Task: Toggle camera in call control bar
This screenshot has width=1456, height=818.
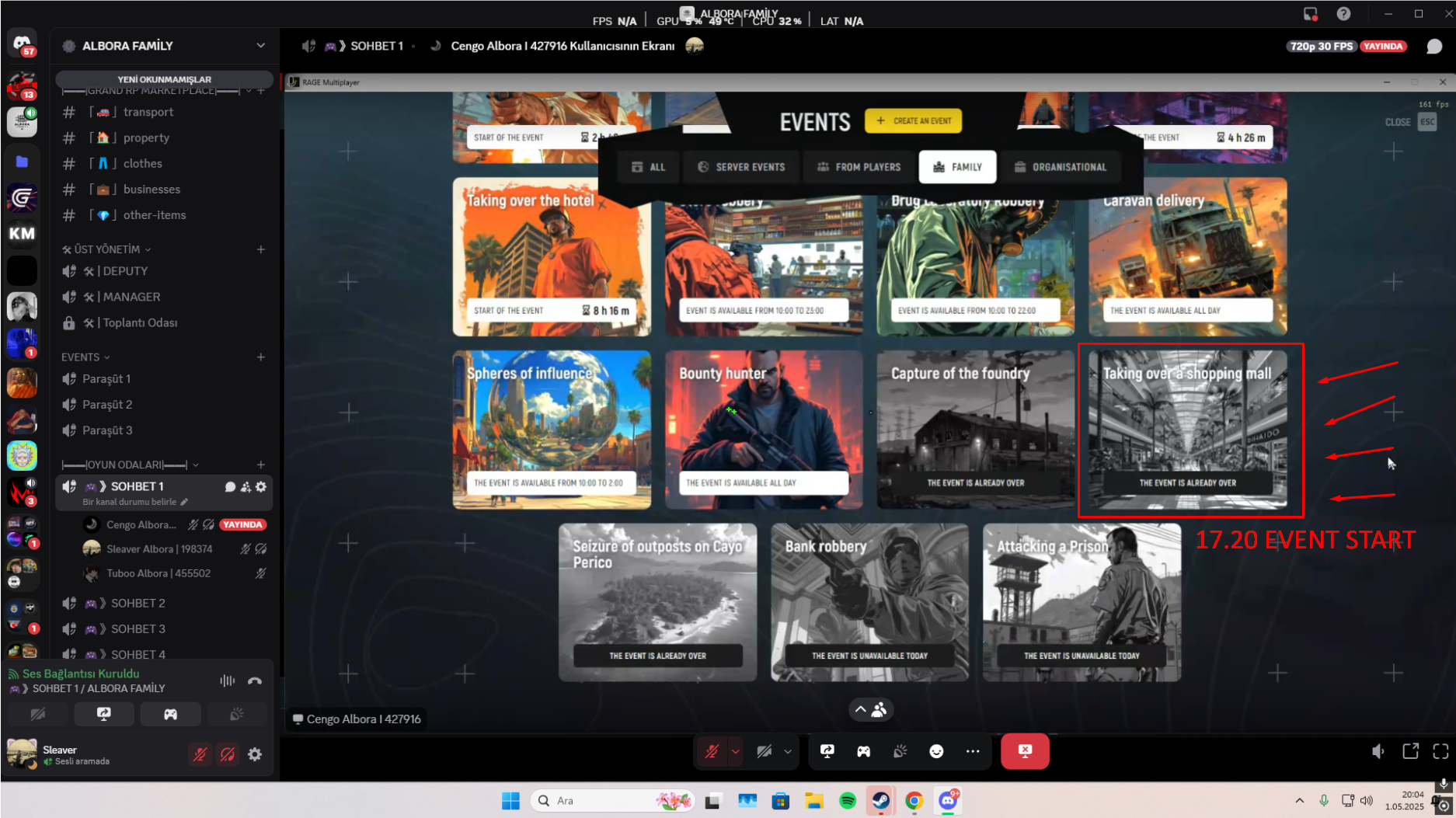Action: [x=764, y=751]
